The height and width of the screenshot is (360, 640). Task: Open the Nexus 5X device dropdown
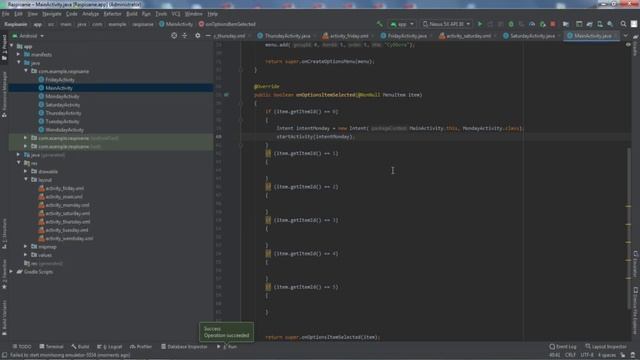(447, 24)
